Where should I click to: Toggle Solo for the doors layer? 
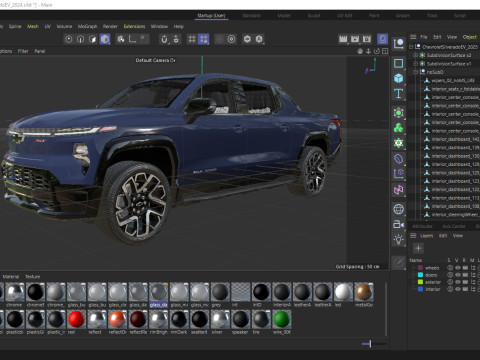click(x=450, y=275)
